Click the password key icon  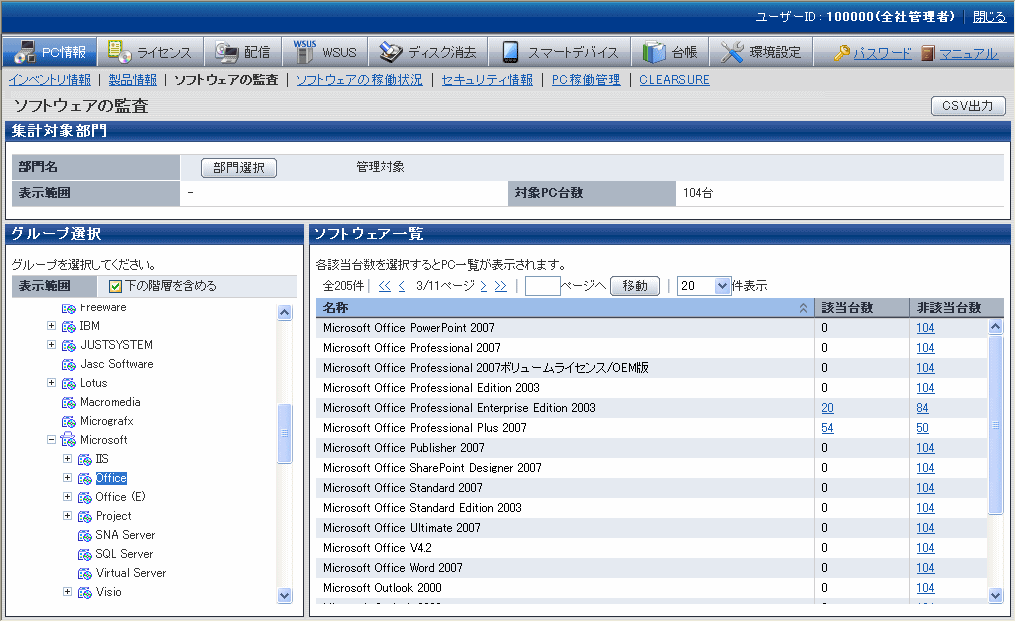(842, 54)
